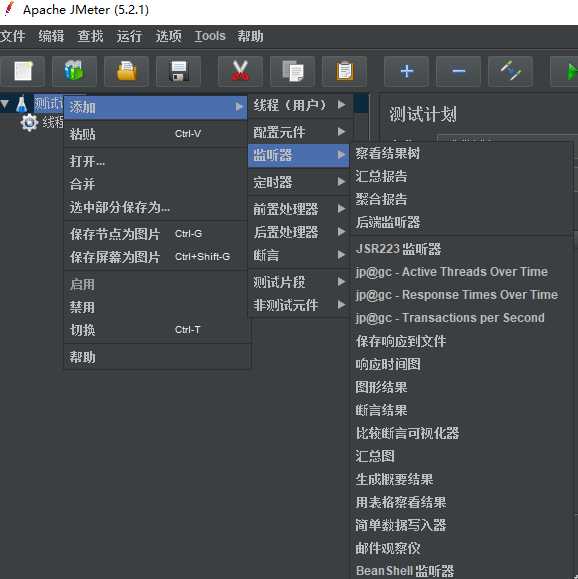Expand the 非测试元件 submenu

pos(299,305)
